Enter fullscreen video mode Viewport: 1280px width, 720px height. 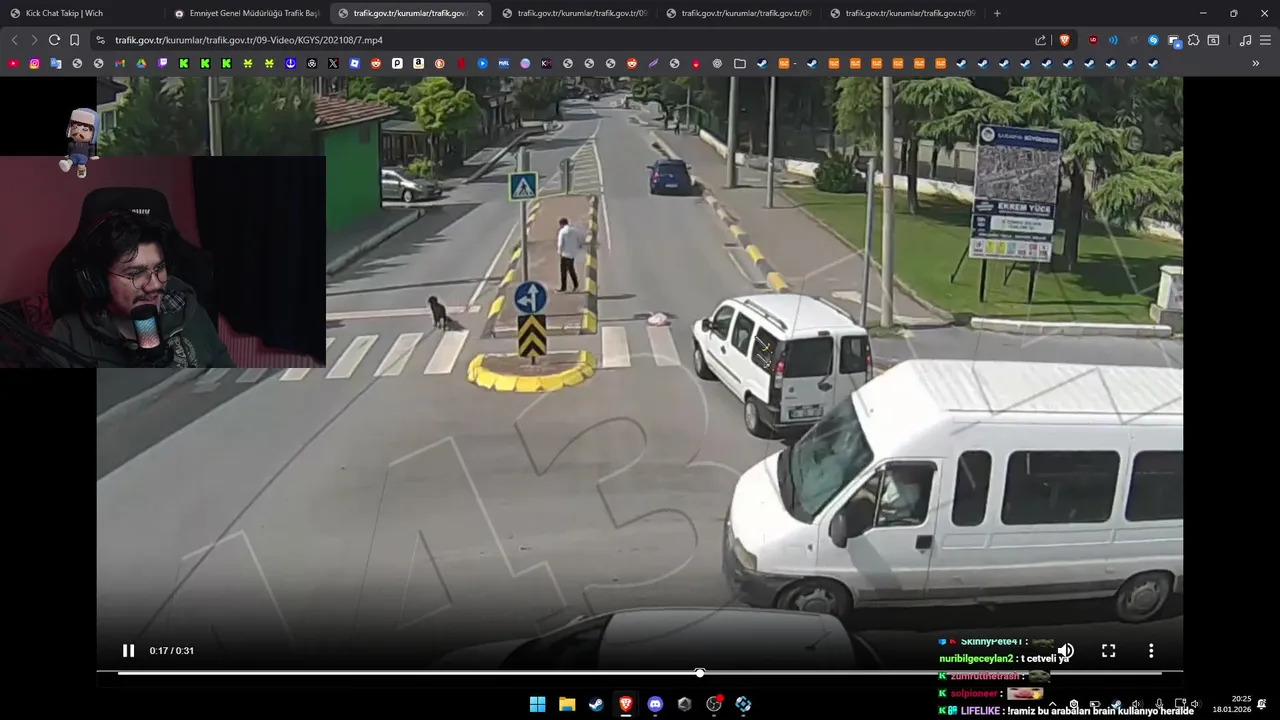pyautogui.click(x=1108, y=651)
